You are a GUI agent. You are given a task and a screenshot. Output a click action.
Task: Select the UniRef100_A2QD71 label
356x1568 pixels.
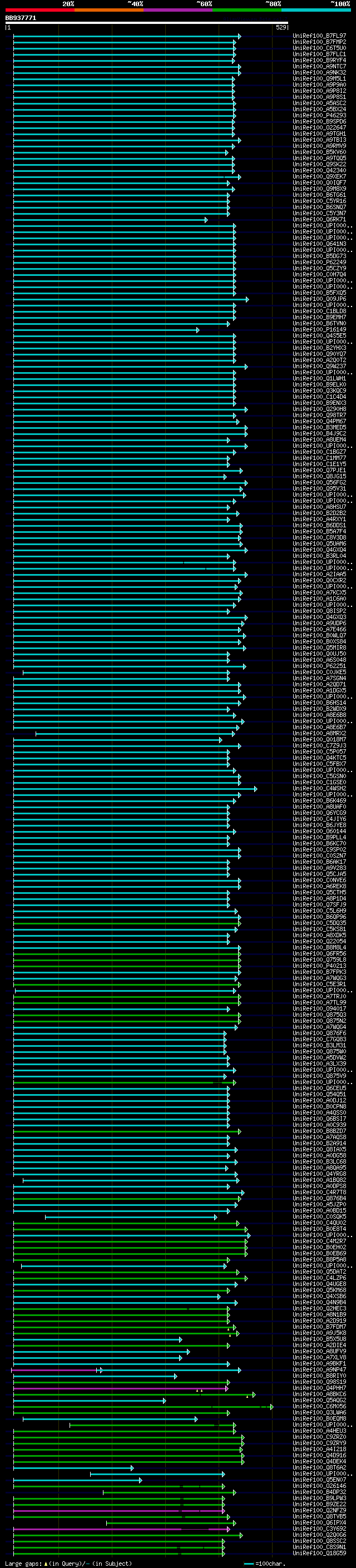point(319,685)
